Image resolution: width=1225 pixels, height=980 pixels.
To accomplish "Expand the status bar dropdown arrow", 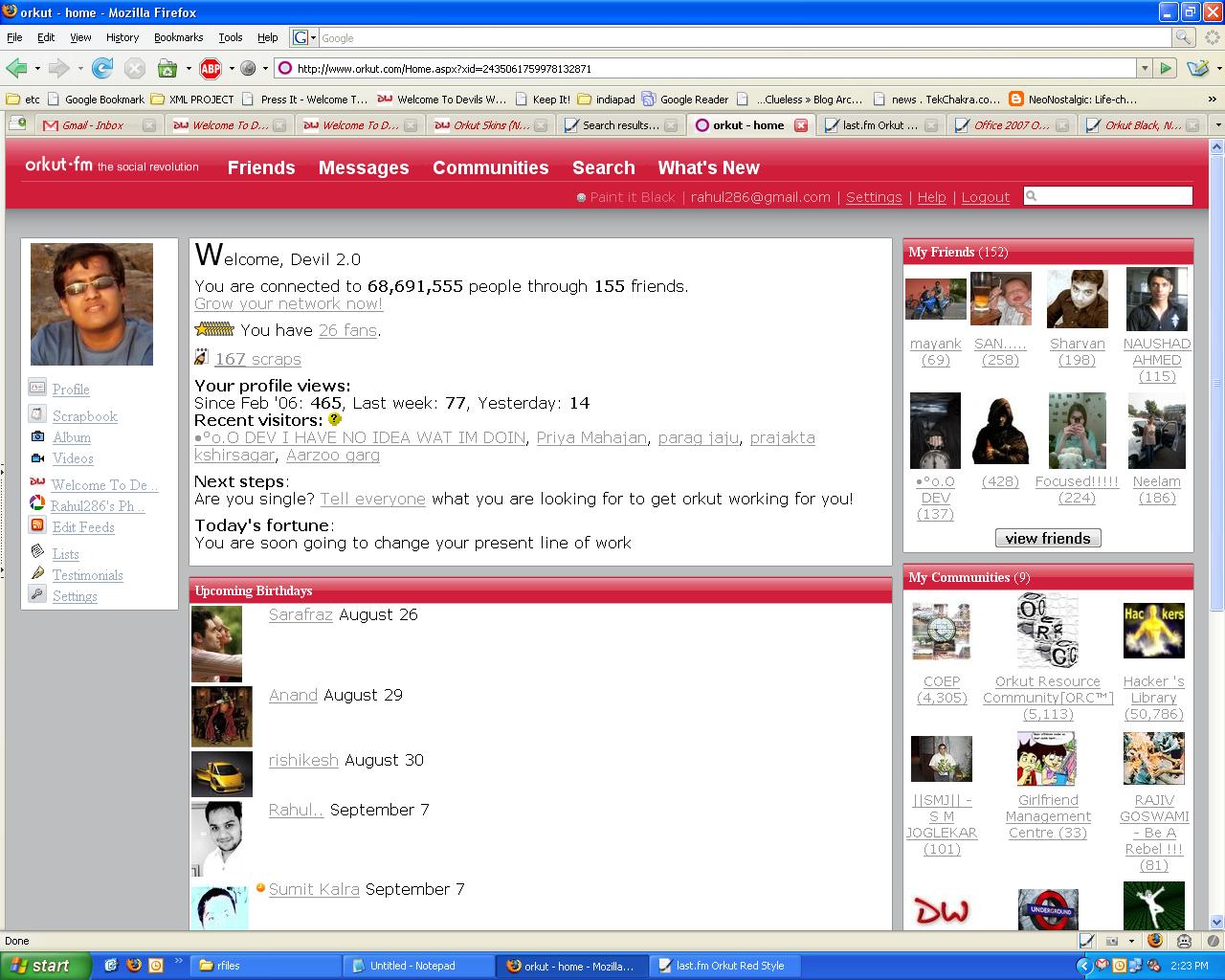I will point(1131,941).
